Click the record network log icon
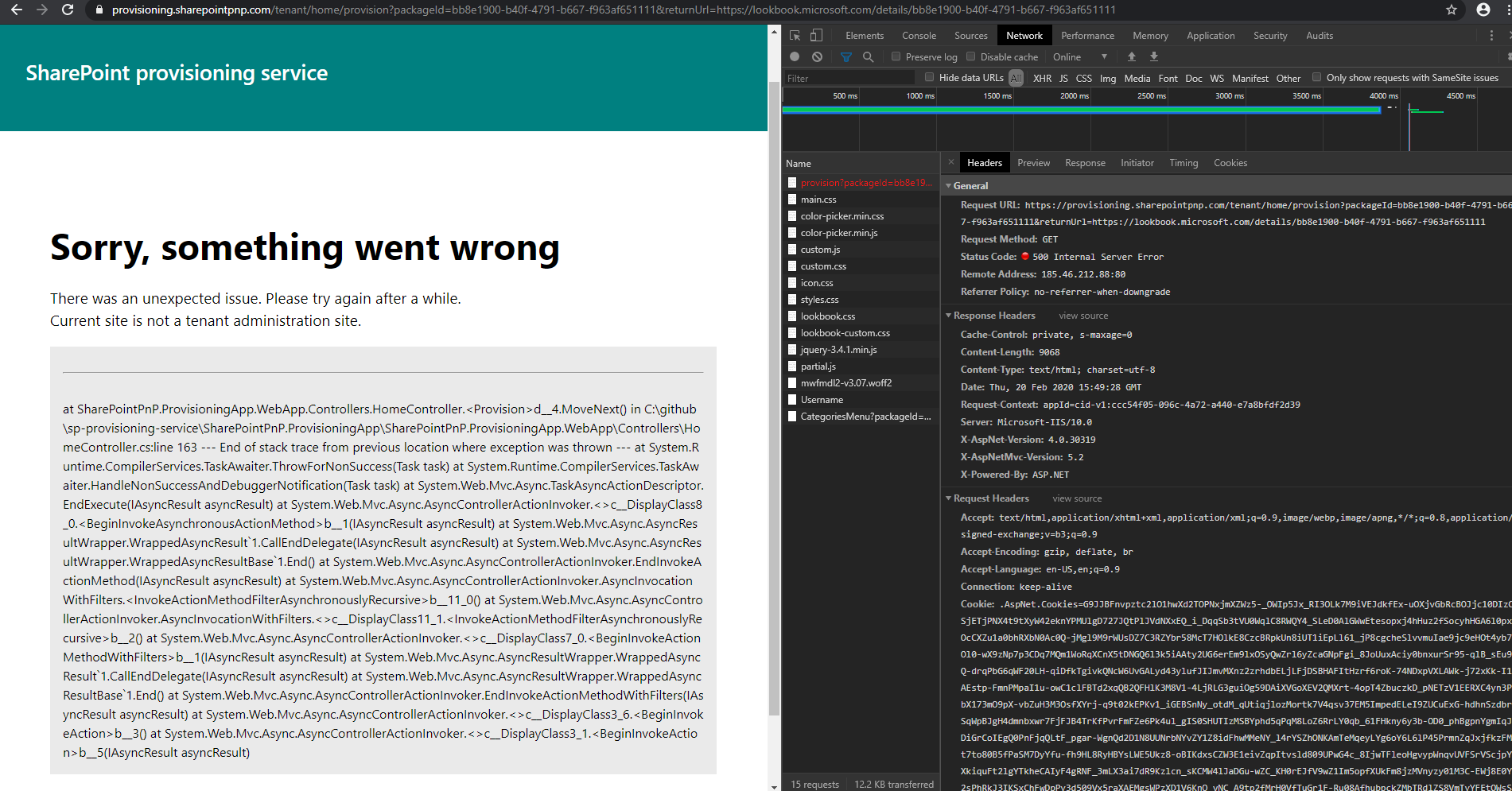Image resolution: width=1512 pixels, height=791 pixels. coord(793,56)
